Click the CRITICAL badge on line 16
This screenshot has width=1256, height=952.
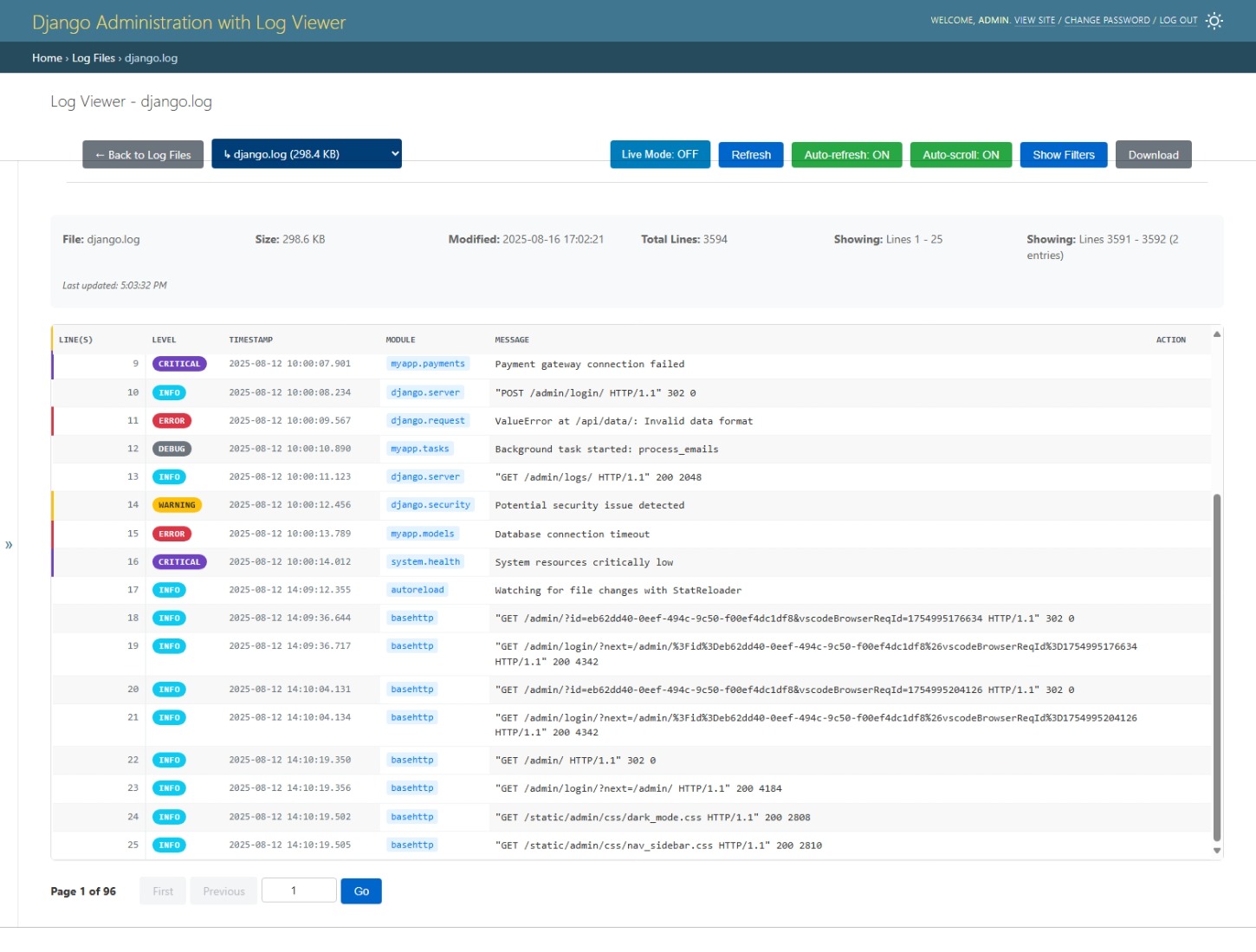179,562
